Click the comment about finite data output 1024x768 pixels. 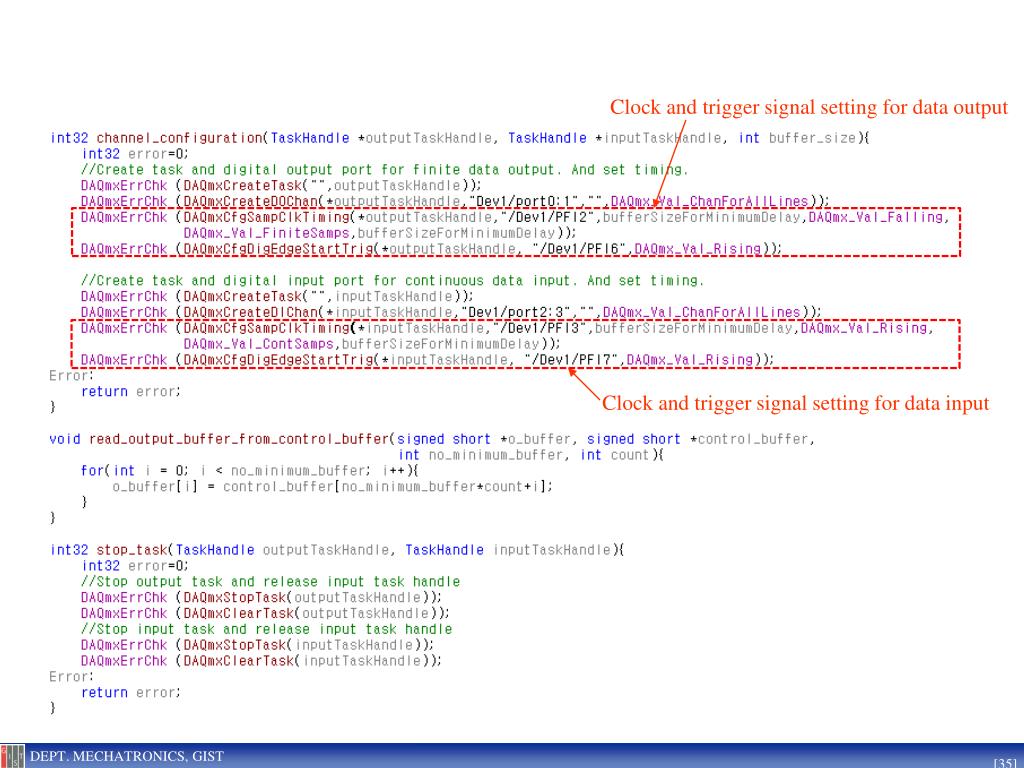point(385,170)
